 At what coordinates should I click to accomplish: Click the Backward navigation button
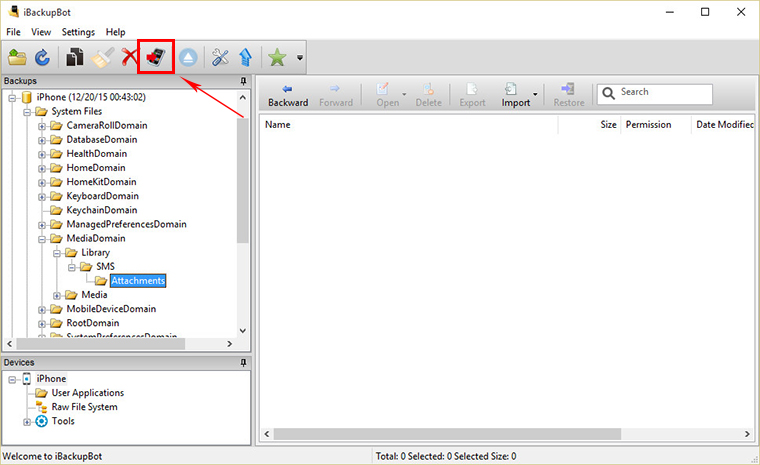(x=288, y=96)
